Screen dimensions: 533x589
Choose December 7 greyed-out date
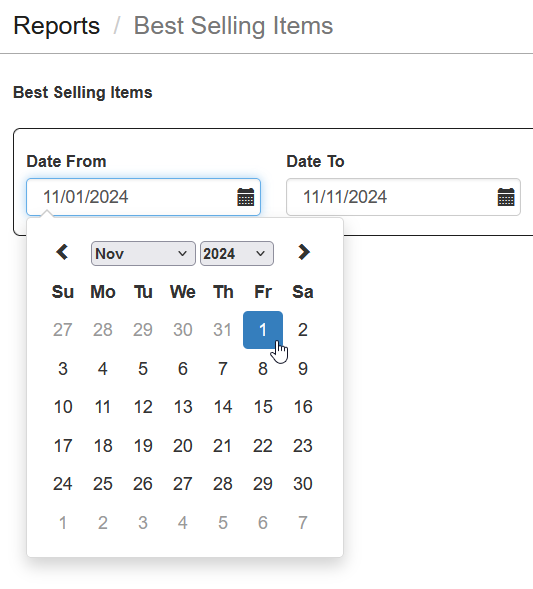pyautogui.click(x=303, y=523)
